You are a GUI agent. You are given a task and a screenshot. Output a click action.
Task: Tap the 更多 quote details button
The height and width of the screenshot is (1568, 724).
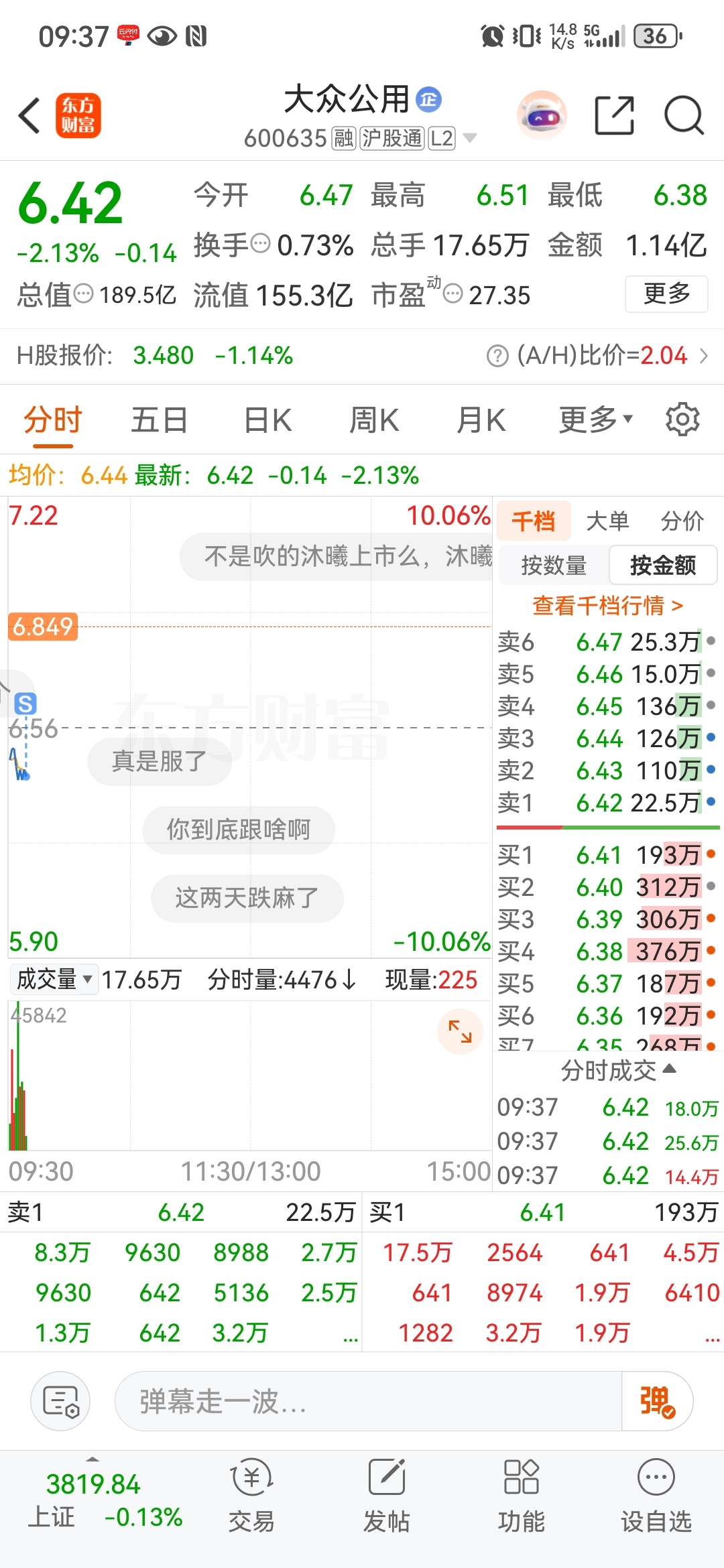666,293
